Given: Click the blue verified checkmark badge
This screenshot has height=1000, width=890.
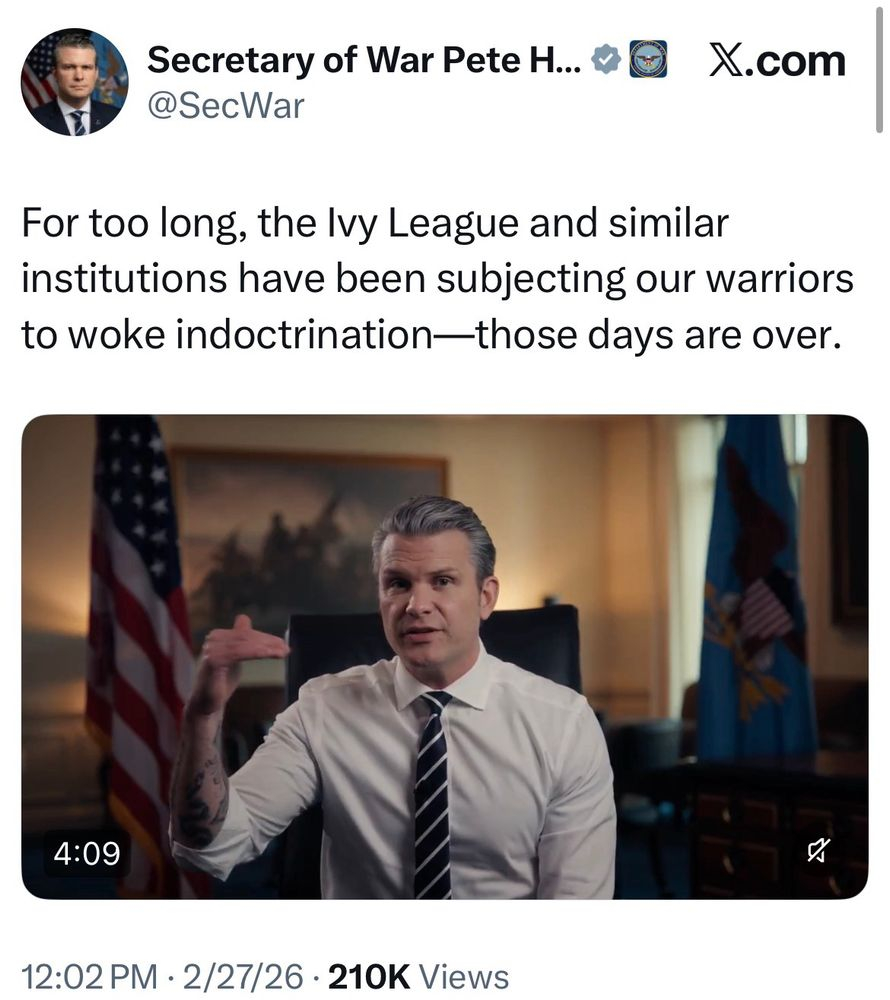Looking at the screenshot, I should point(605,61).
